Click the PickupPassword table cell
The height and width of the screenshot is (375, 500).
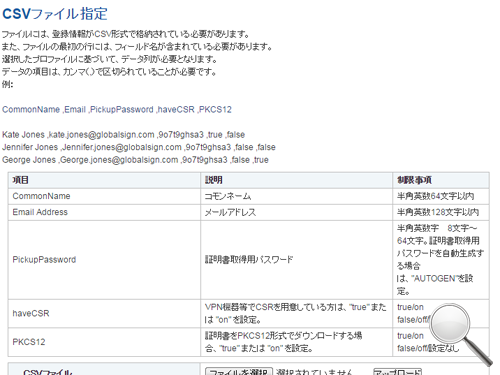pos(104,260)
